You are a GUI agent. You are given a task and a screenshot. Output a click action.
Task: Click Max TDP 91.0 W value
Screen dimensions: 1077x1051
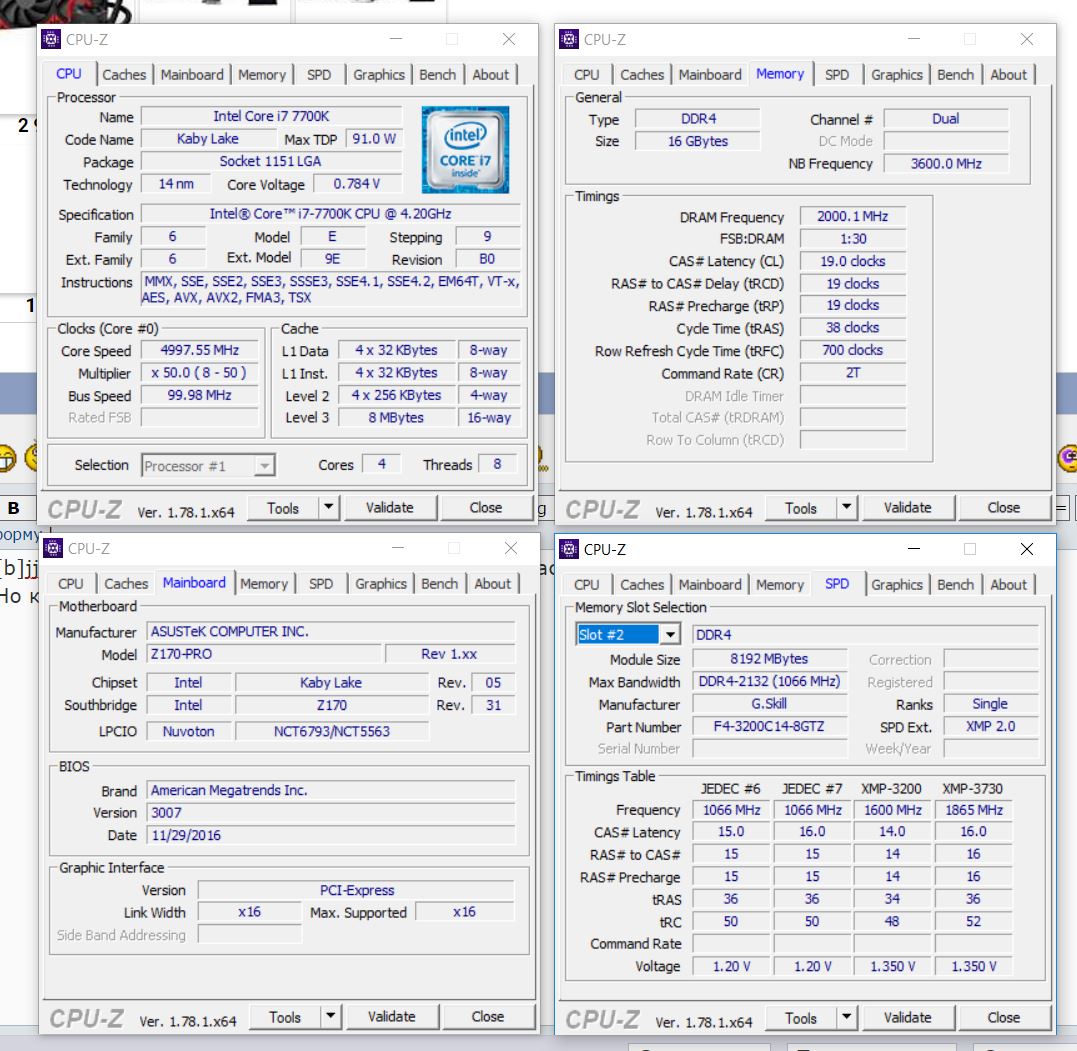point(374,139)
